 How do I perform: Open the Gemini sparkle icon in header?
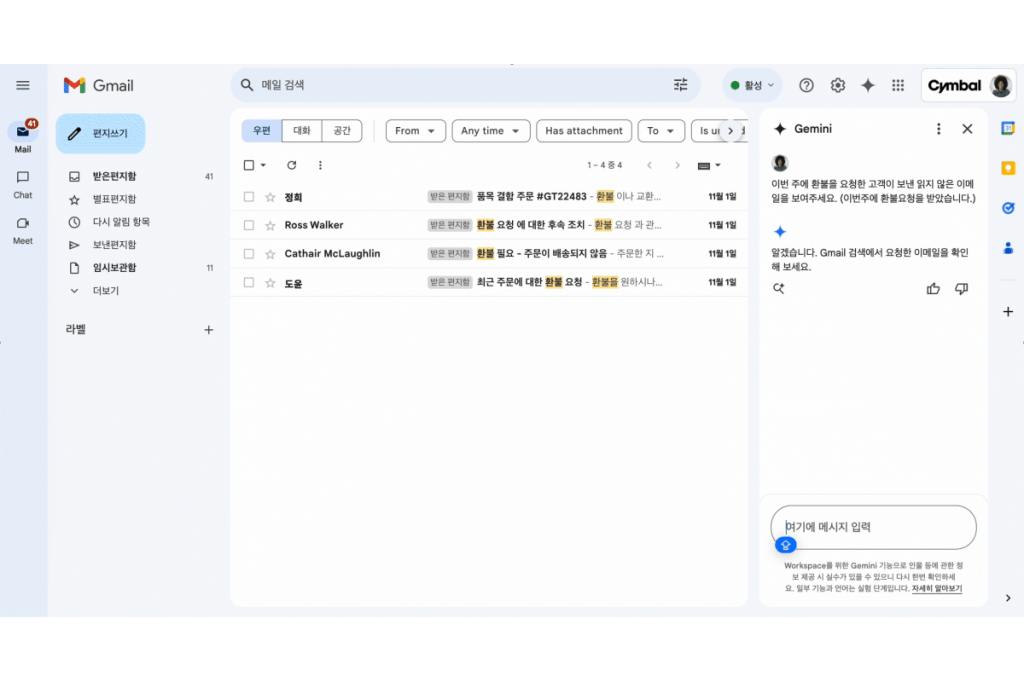pos(868,86)
